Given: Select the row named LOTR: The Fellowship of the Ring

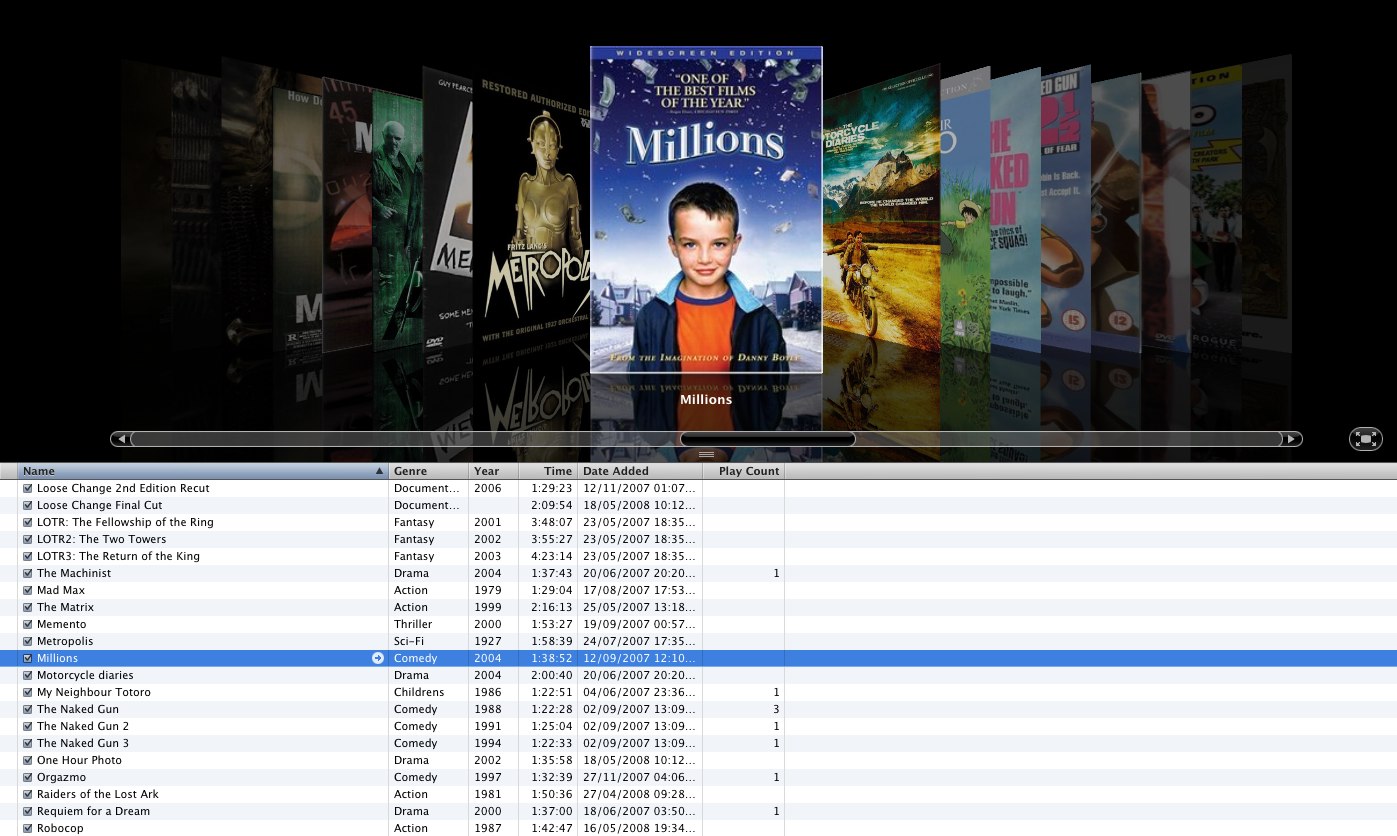Looking at the screenshot, I should point(698,522).
